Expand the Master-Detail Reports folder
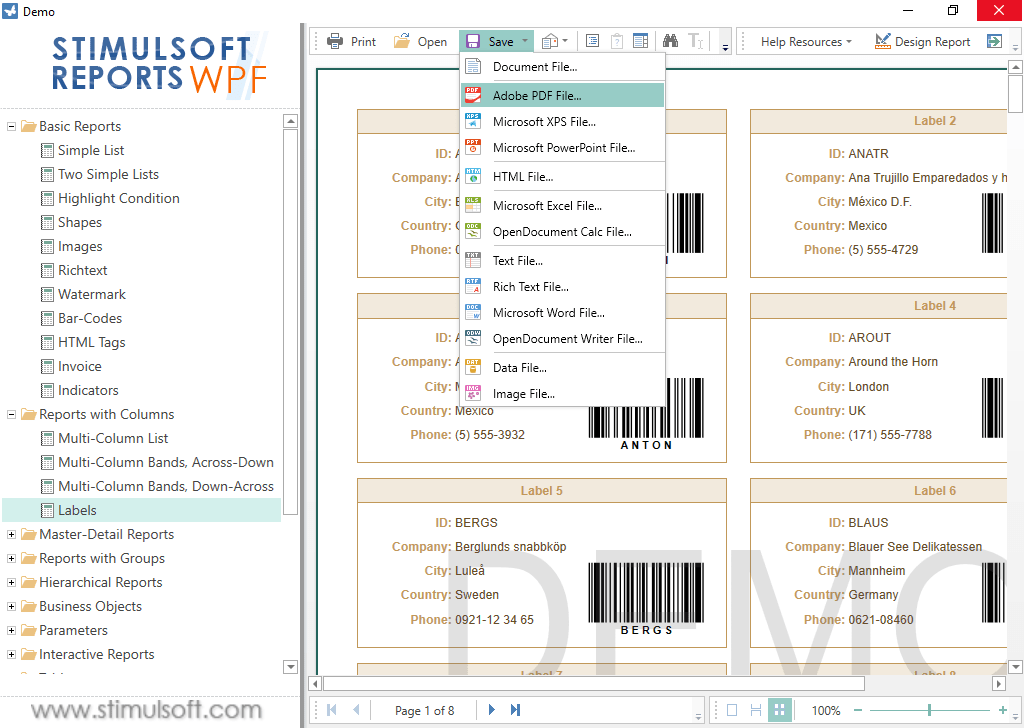1024x728 pixels. tap(10, 534)
